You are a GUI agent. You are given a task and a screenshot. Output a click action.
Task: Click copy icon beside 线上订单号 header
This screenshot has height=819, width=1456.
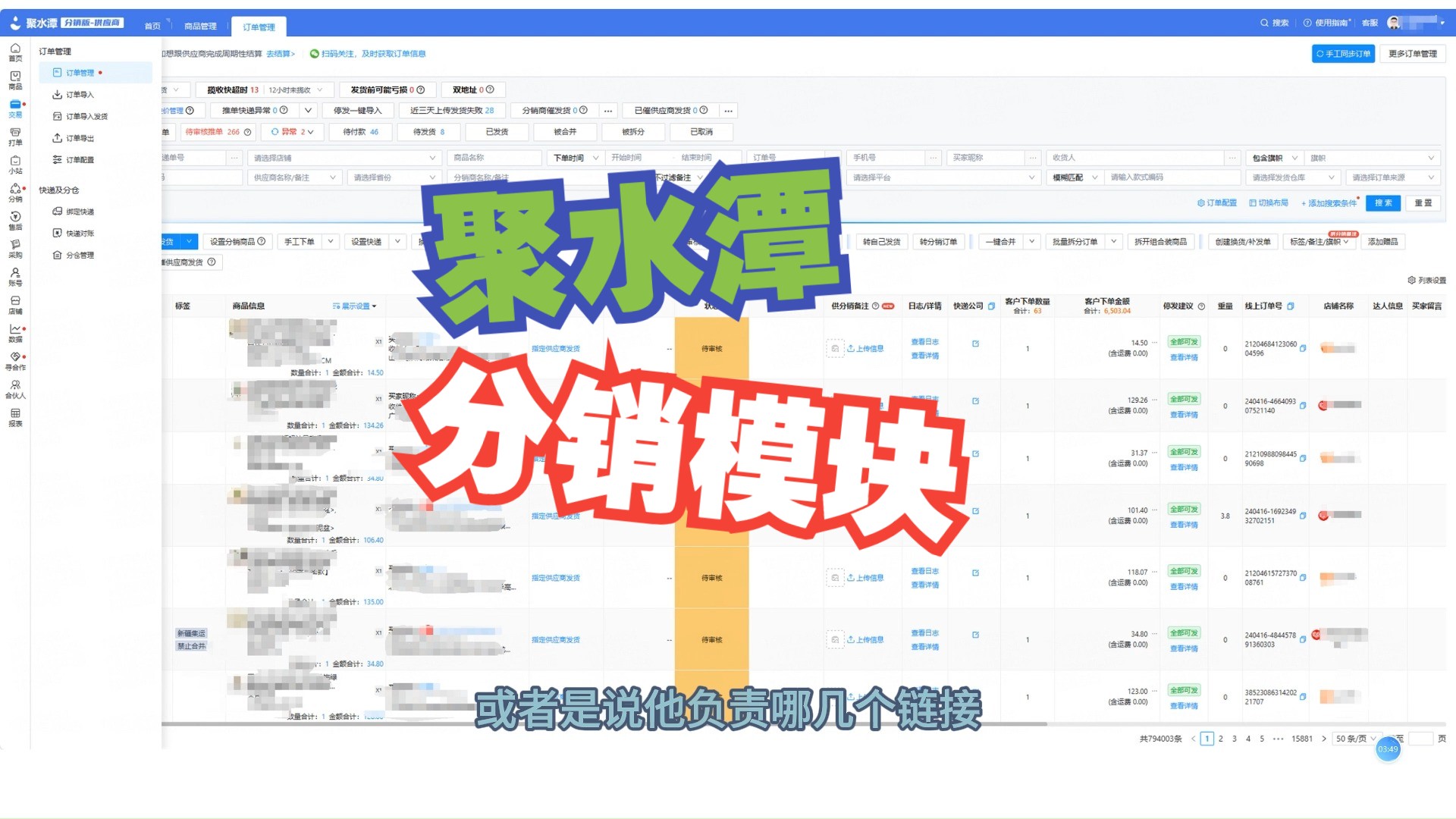[1291, 306]
